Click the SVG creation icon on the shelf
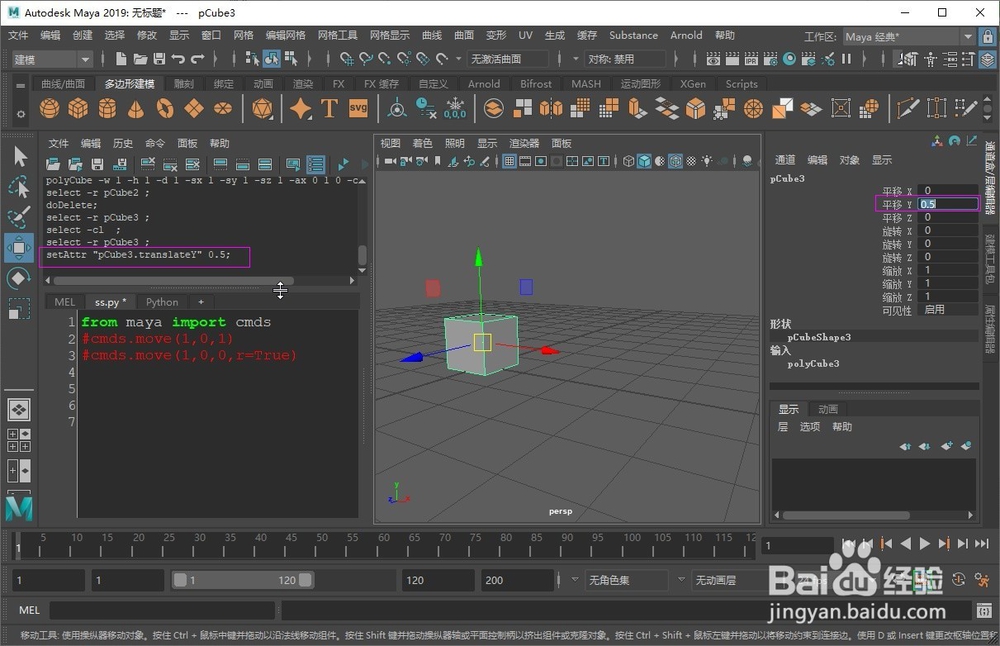This screenshot has width=1000, height=646. (356, 107)
